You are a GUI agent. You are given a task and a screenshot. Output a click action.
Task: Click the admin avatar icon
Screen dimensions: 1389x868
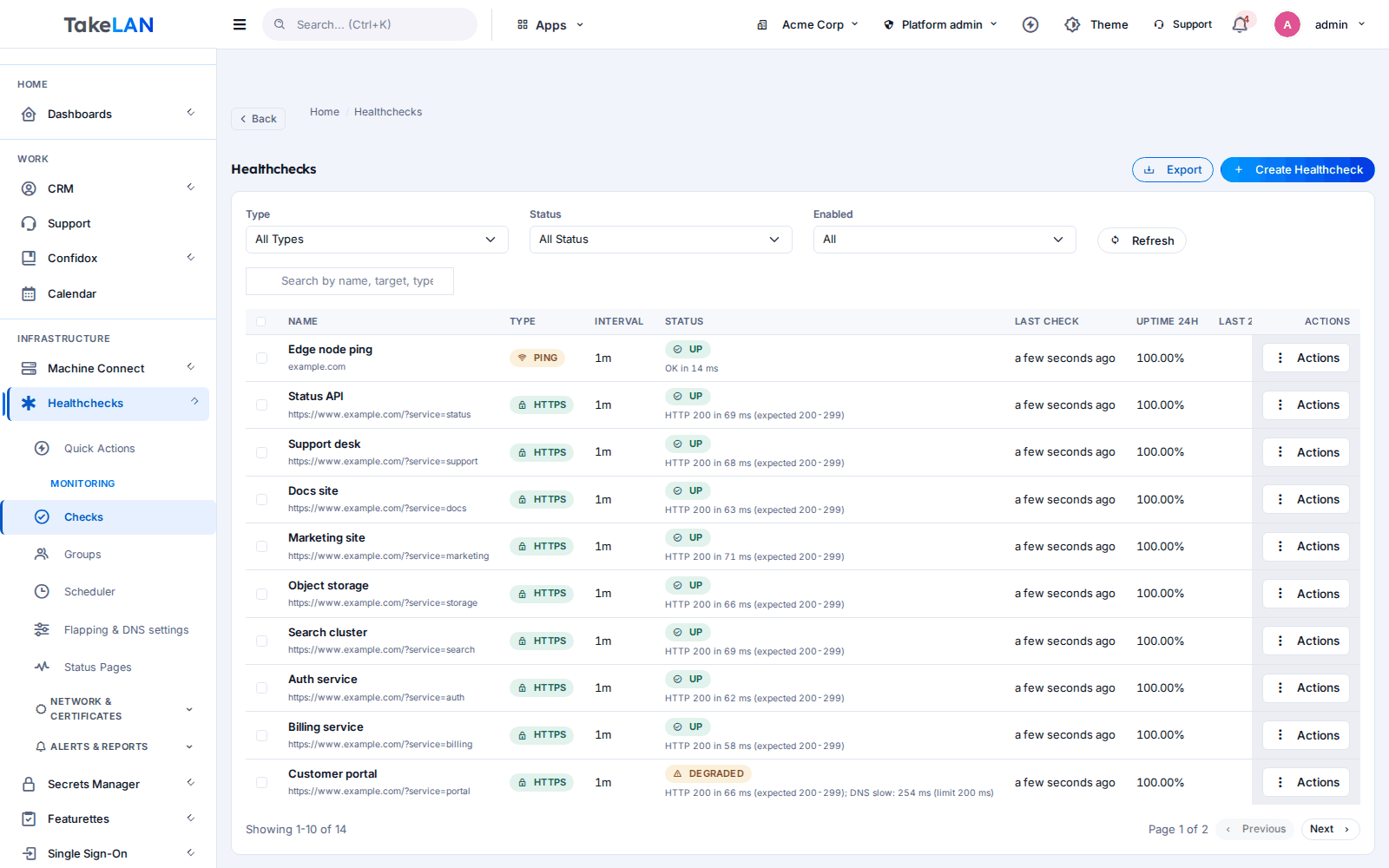point(1287,24)
